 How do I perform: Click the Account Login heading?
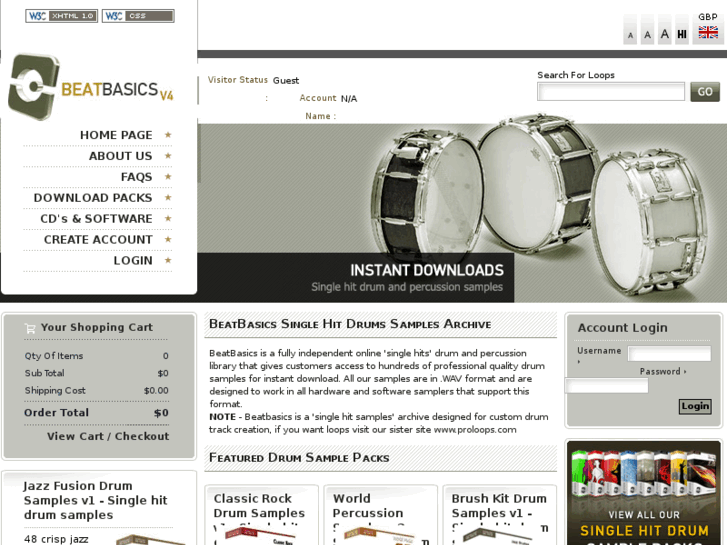tap(622, 327)
